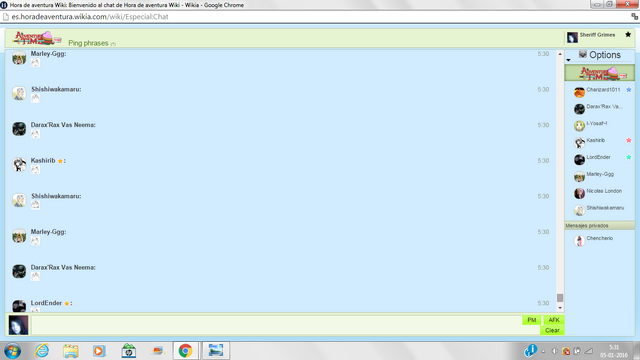Screen dimensions: 640x360
Task: Select the Adventure Time main chat room tab
Action: [x=600, y=73]
